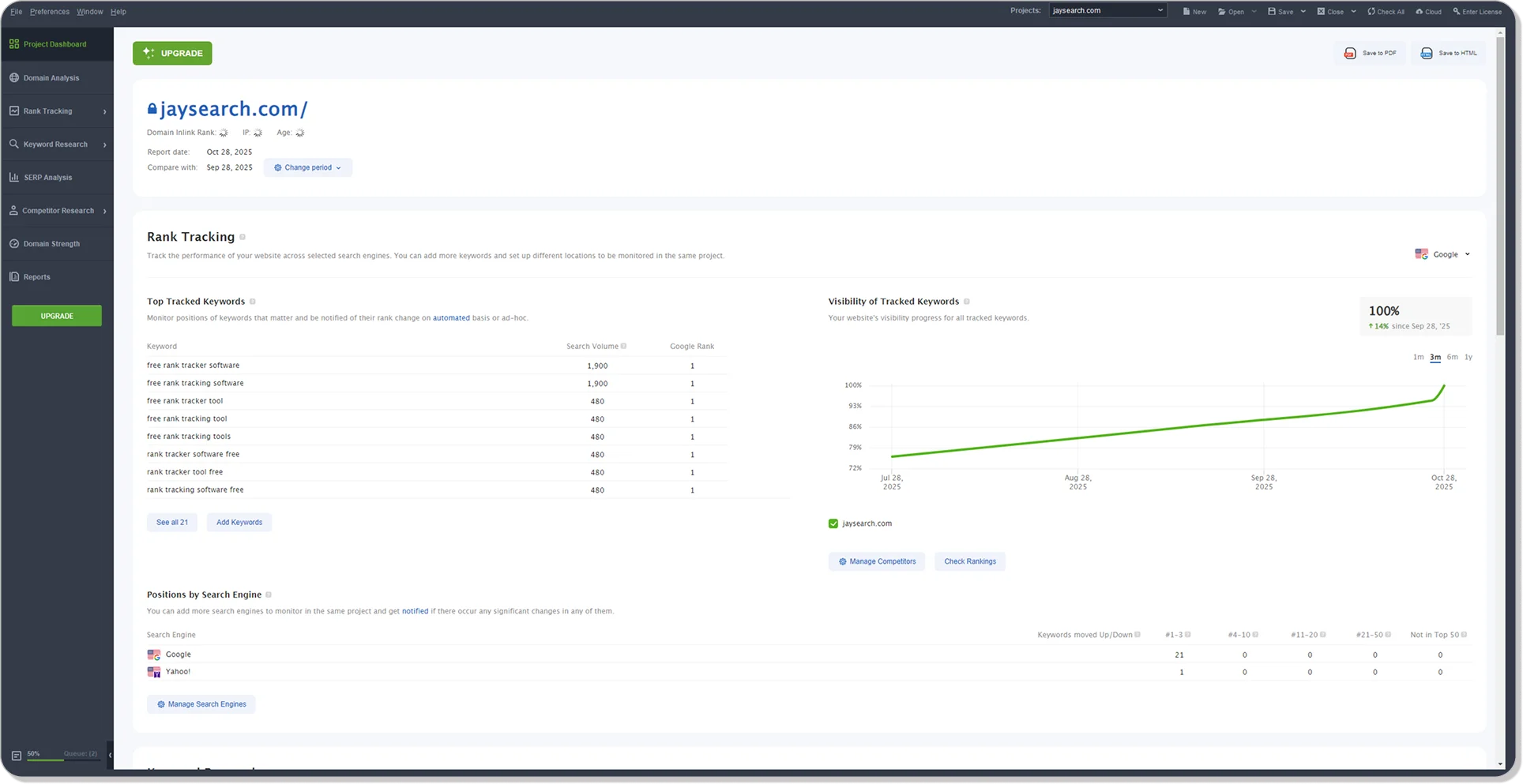Uncheck the jaysearch.com chart checkbox
The image size is (1523, 784).
[x=833, y=523]
